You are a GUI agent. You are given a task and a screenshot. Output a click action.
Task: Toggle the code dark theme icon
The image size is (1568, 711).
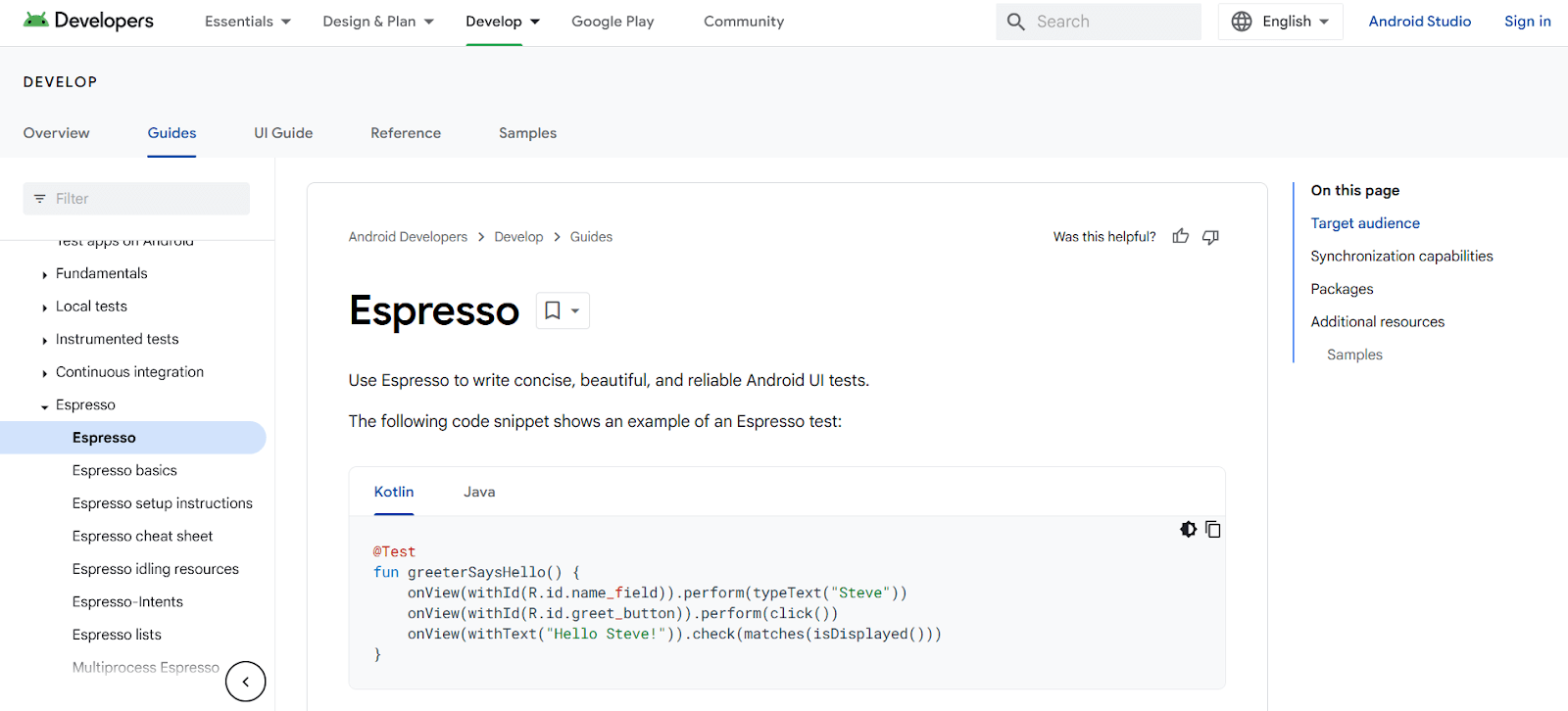(1188, 529)
